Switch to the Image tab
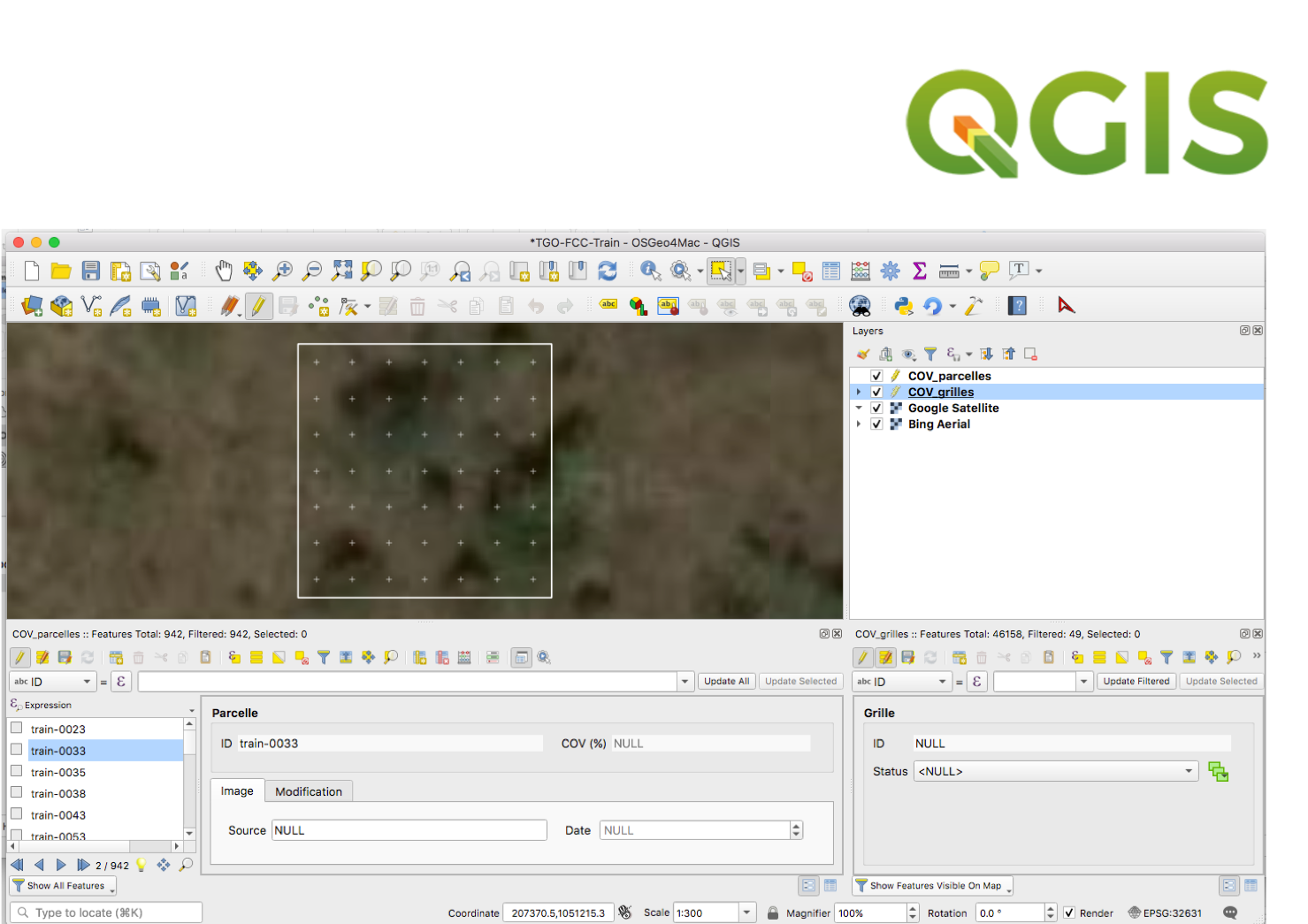Image resolution: width=1308 pixels, height=924 pixels. (237, 790)
